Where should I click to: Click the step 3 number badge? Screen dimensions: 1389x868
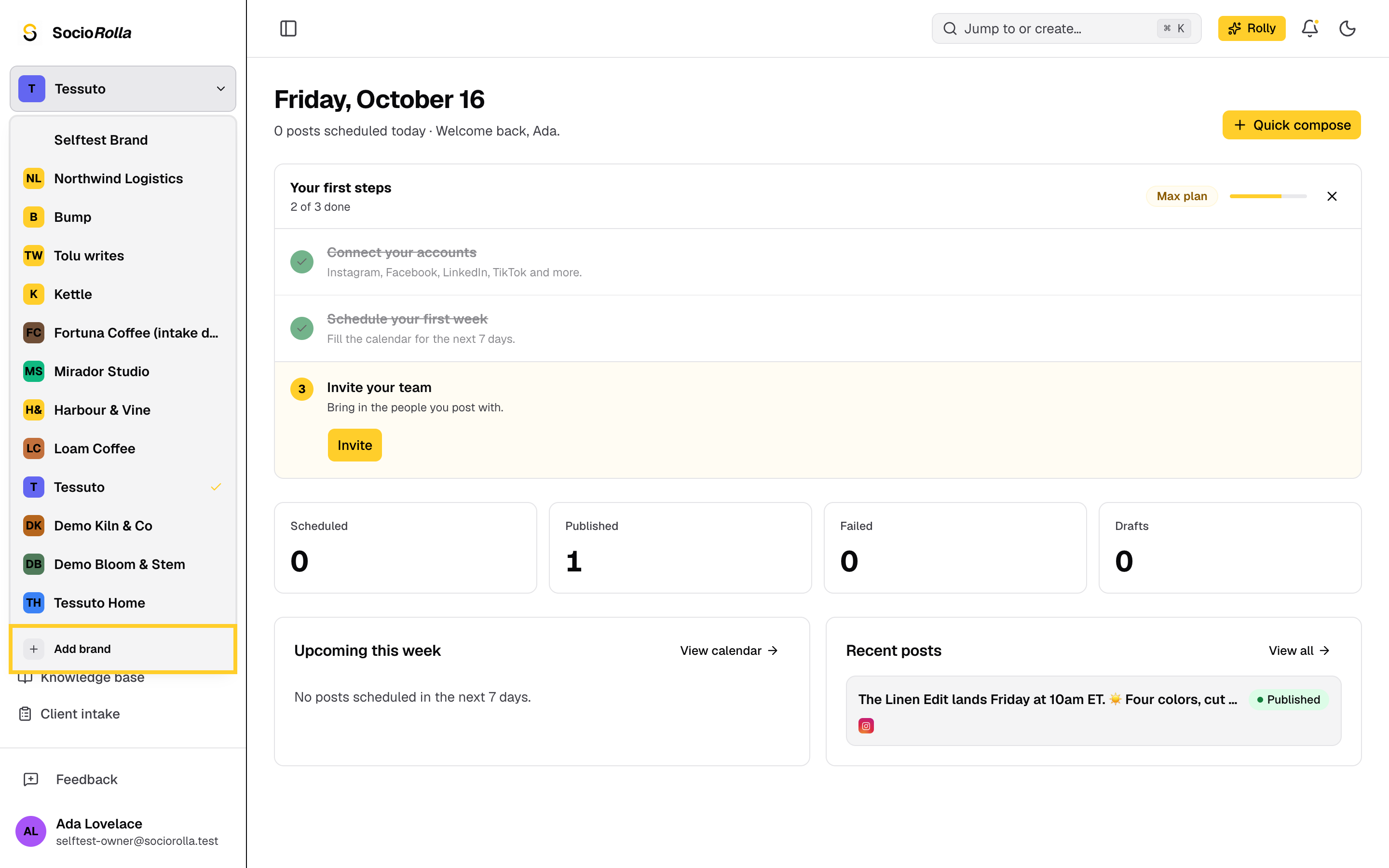(302, 389)
